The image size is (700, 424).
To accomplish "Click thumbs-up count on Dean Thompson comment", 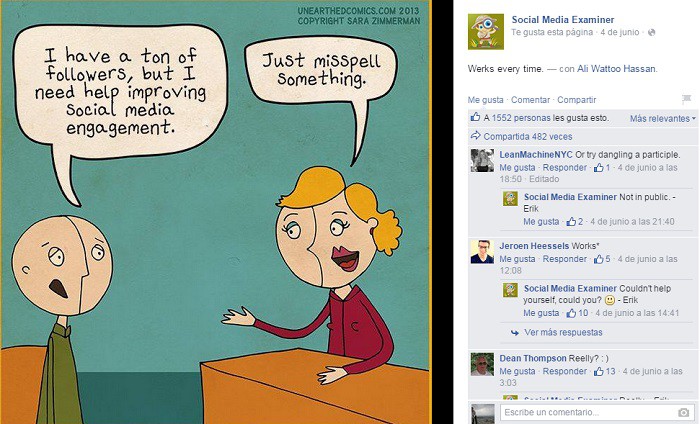I will tap(610, 371).
